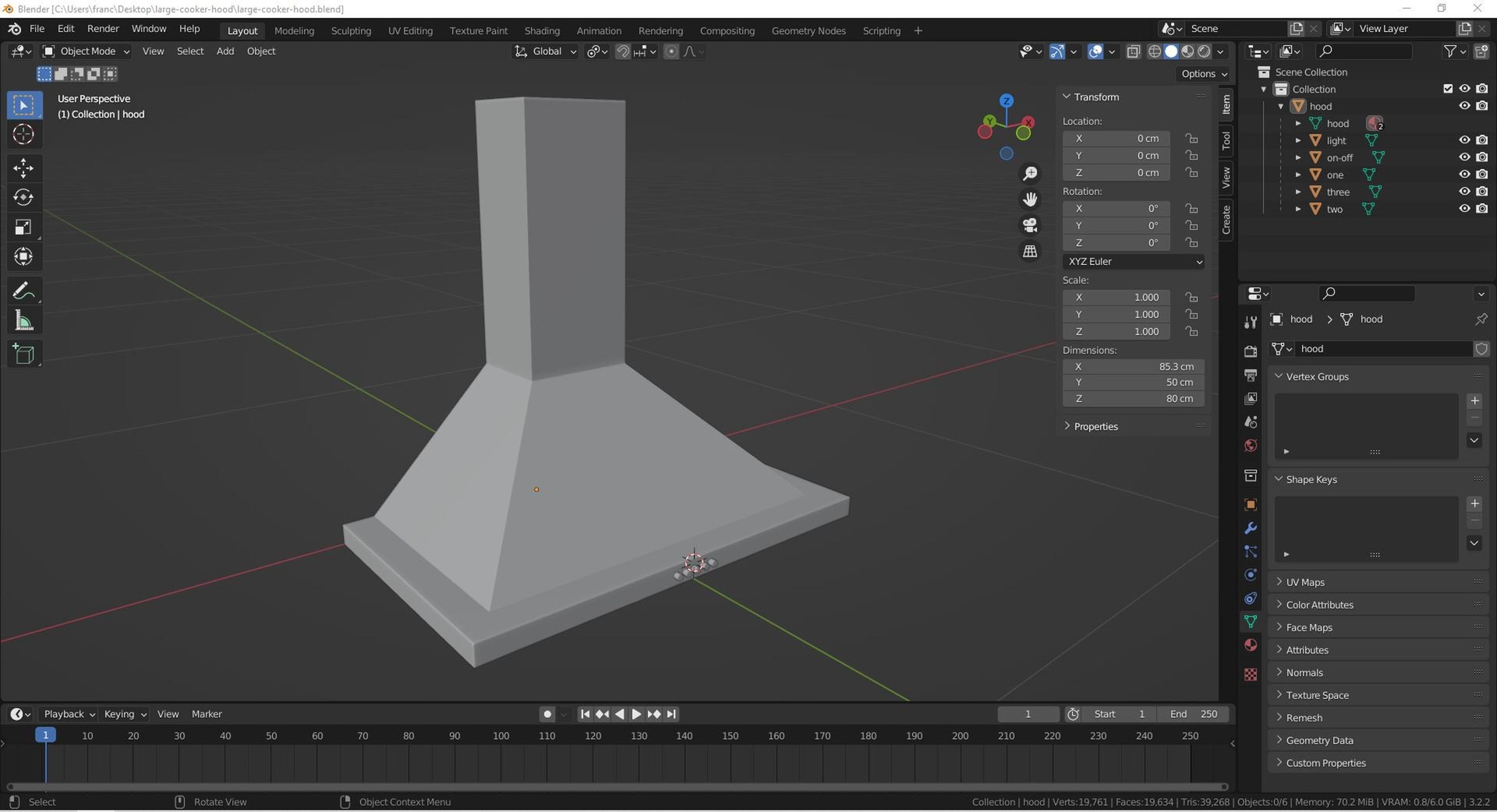Open the Render properties tab
Viewport: 1497px width, 812px height.
pos(1251,351)
